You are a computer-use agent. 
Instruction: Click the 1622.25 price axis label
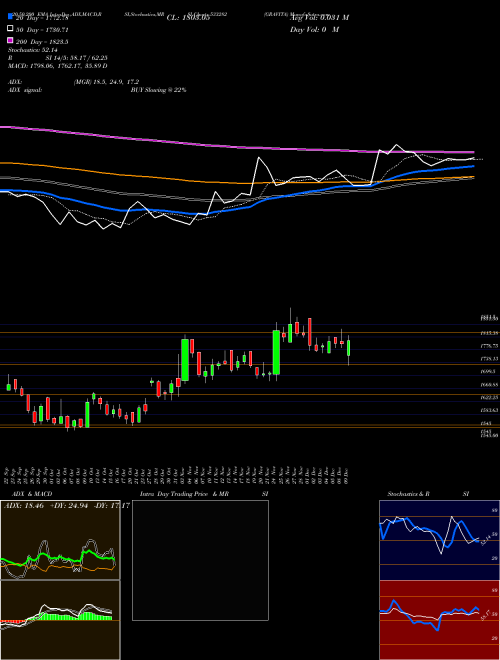(490, 397)
